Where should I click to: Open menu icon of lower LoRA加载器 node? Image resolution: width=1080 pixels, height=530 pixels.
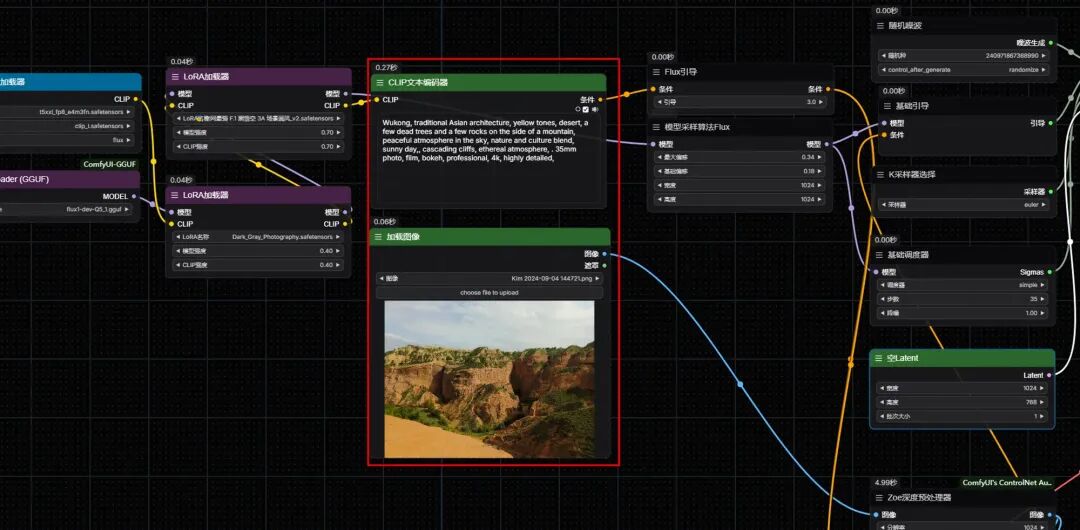point(175,195)
